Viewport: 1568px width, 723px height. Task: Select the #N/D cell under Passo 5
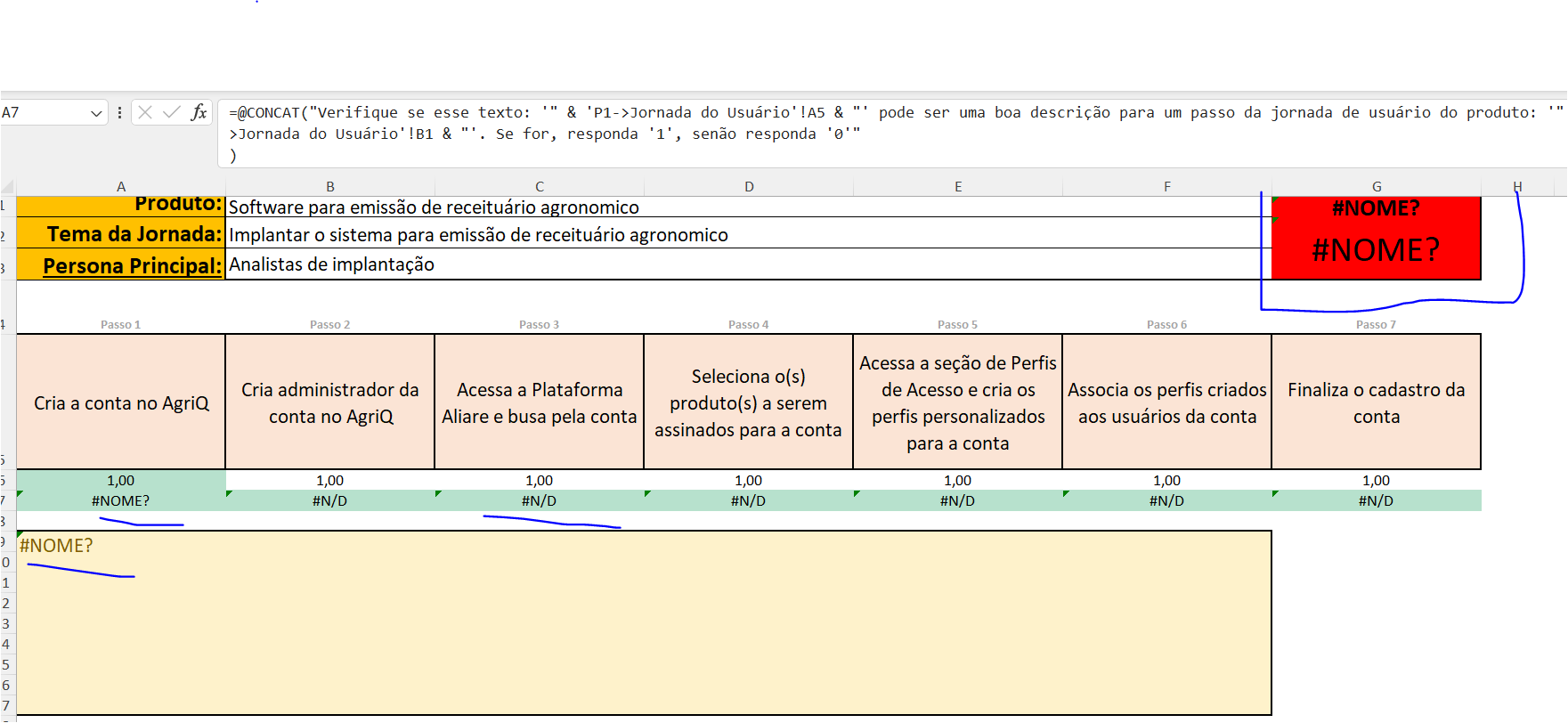pyautogui.click(x=958, y=500)
